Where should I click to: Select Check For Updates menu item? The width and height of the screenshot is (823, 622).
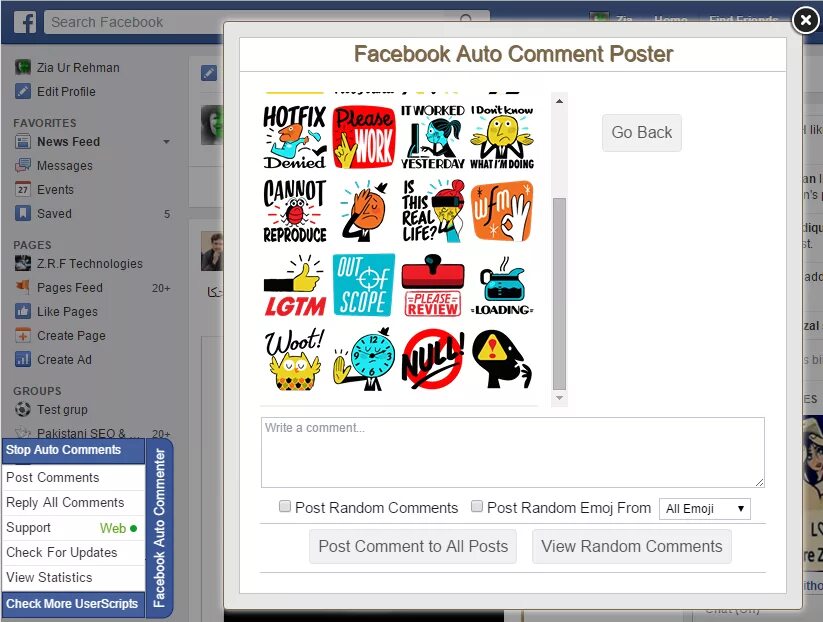tap(73, 552)
